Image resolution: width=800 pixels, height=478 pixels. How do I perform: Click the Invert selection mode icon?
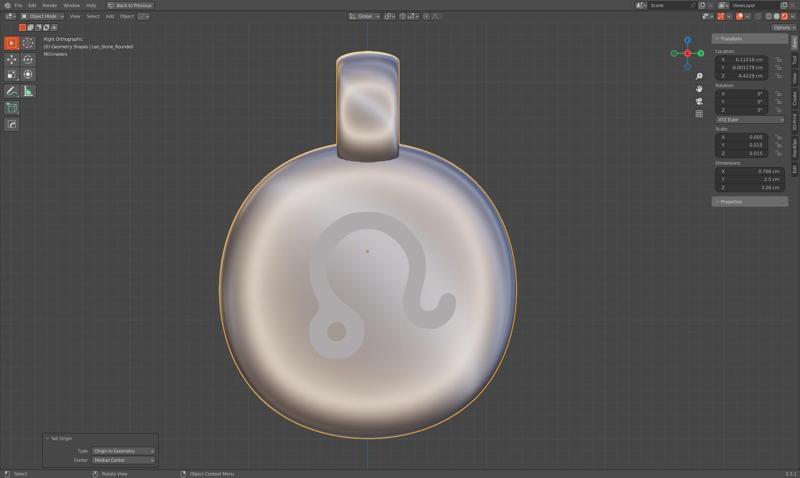[46, 28]
